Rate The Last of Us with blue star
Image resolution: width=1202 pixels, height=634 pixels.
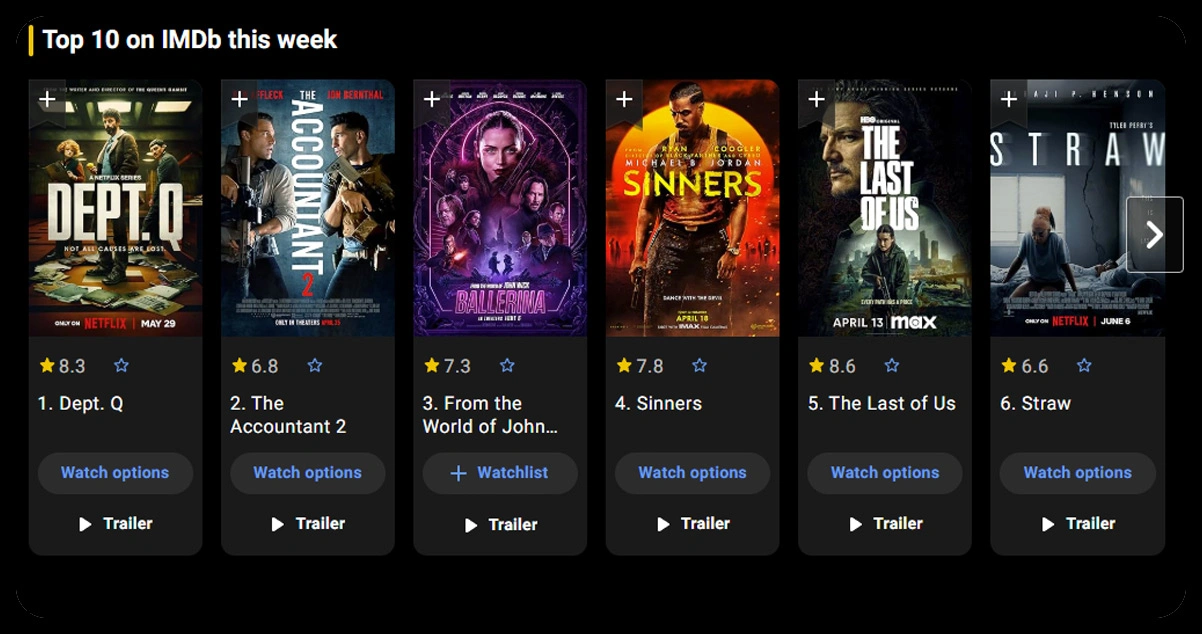pos(892,366)
